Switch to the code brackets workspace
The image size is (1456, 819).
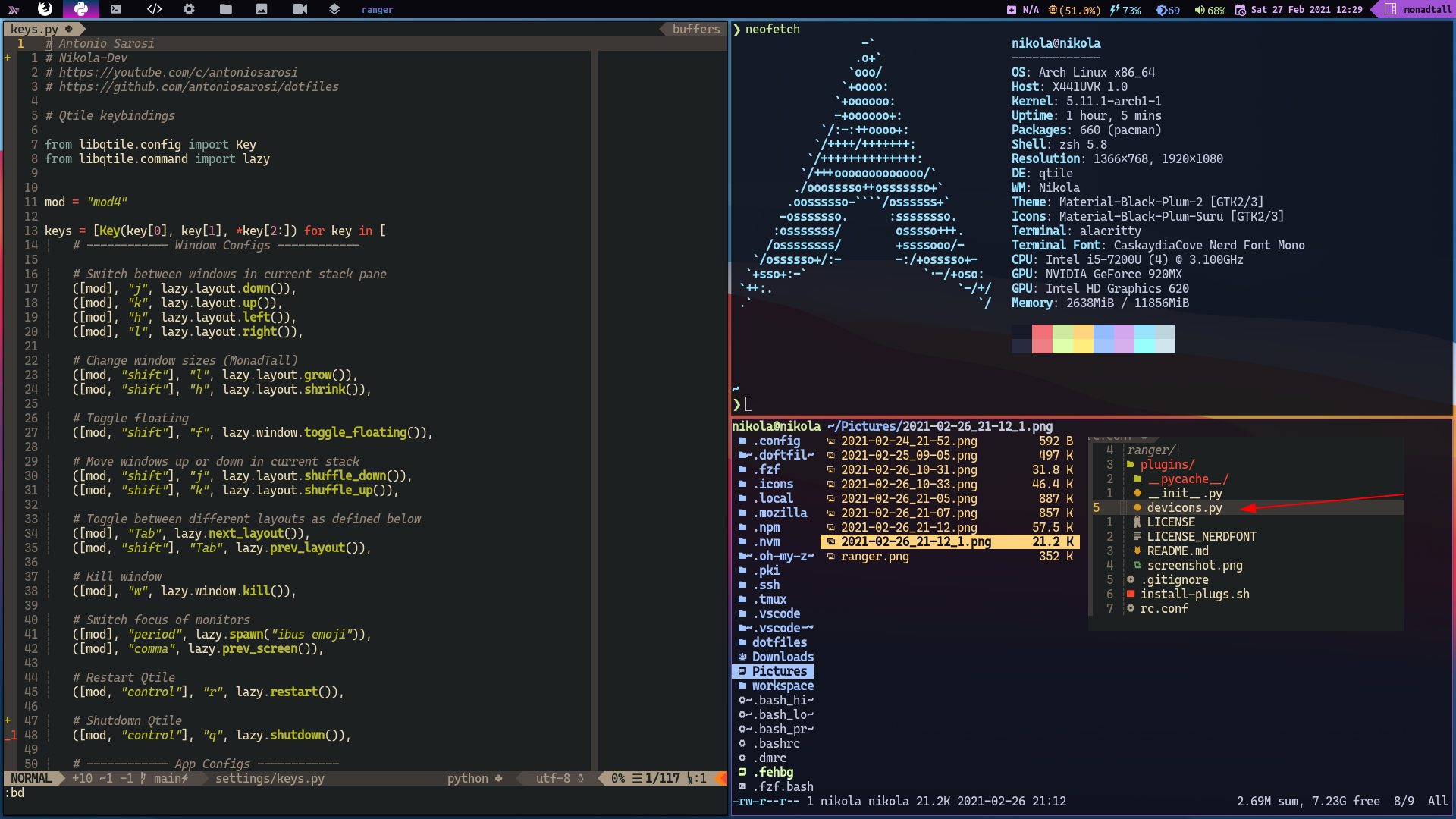[x=154, y=9]
